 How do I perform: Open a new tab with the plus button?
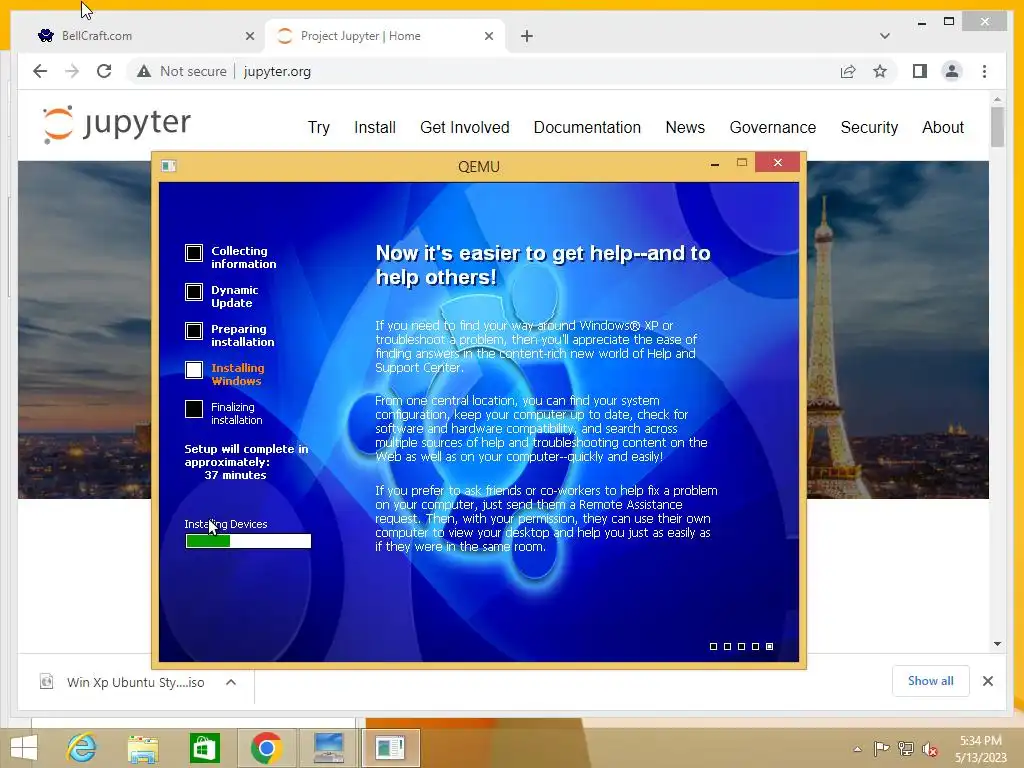click(527, 36)
